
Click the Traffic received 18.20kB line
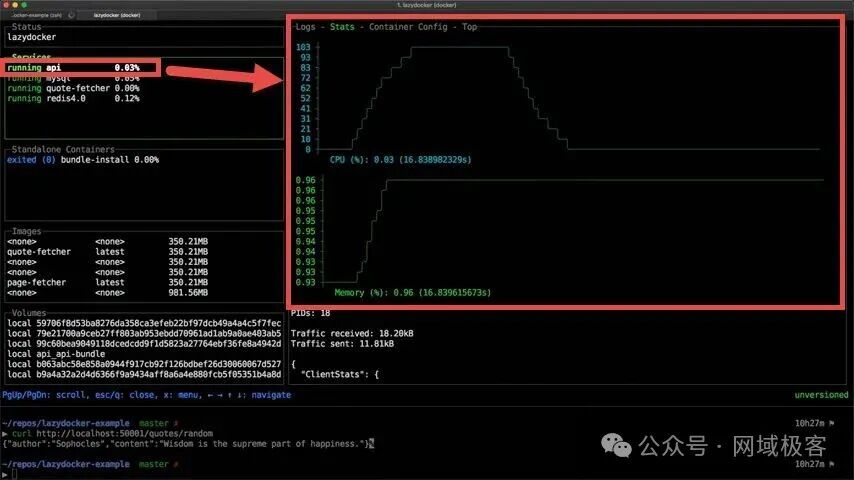[352, 333]
